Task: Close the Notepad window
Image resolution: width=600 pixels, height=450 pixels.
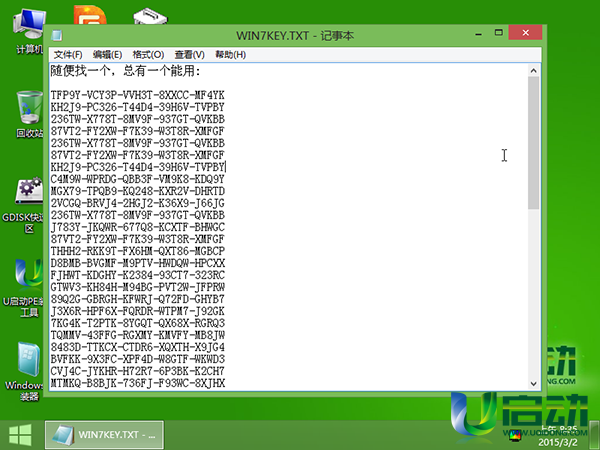Action: (x=525, y=33)
